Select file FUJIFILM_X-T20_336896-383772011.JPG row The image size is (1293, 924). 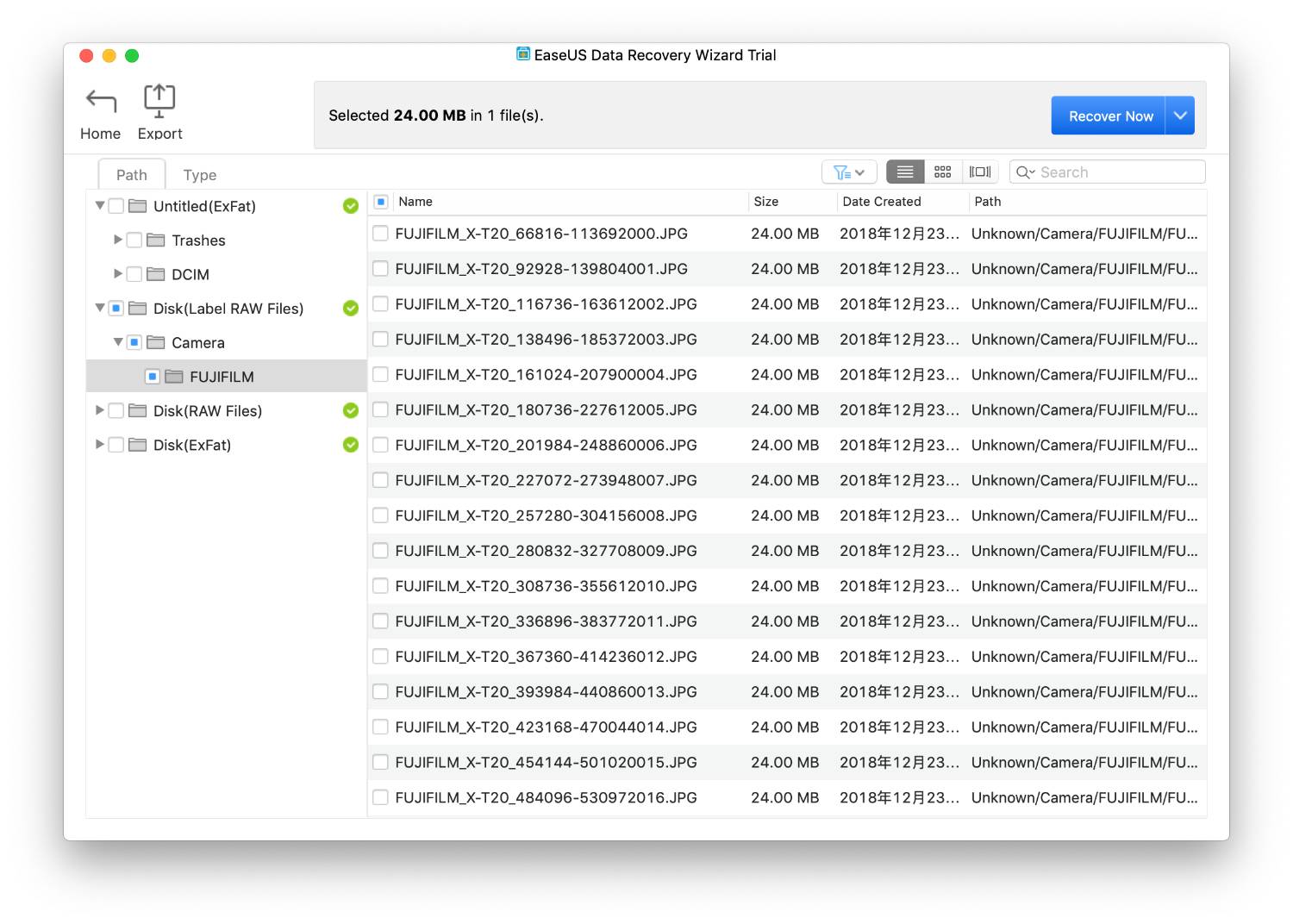(x=787, y=621)
